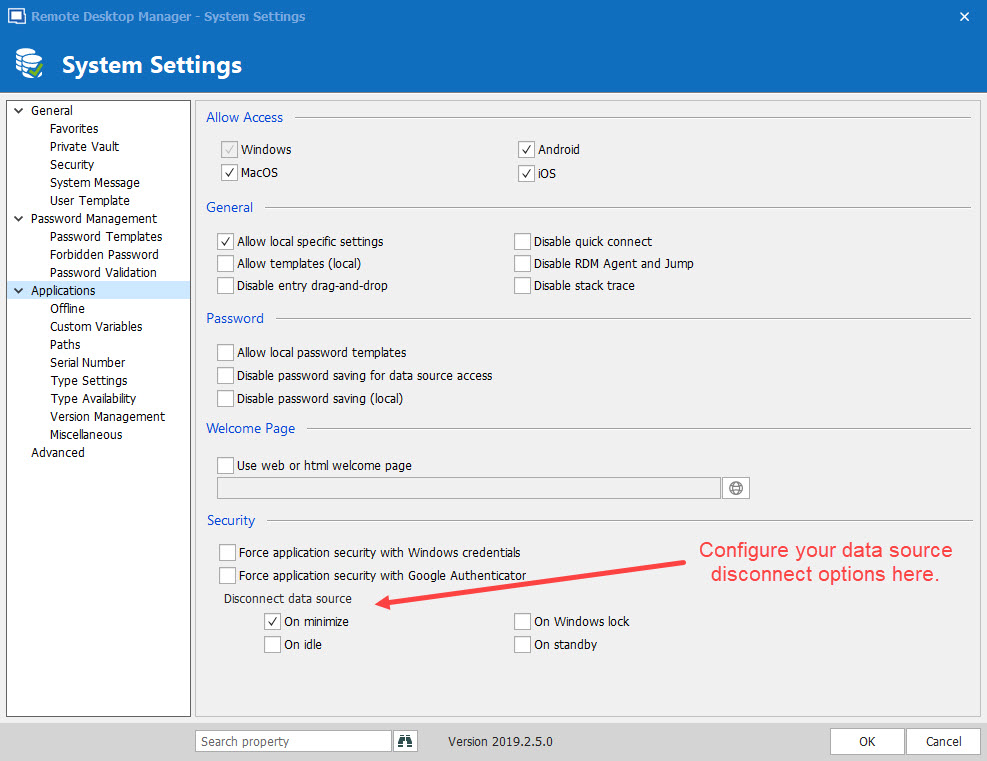Enable Force application security with Google Authenticator
This screenshot has width=987, height=761.
[x=227, y=575]
